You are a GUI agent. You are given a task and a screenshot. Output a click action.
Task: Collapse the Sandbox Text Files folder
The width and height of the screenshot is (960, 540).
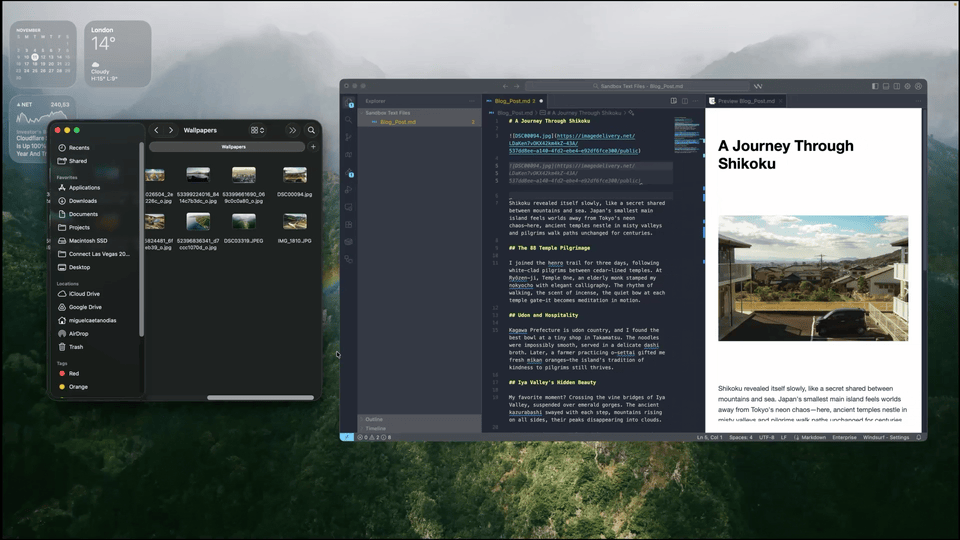tap(419, 113)
